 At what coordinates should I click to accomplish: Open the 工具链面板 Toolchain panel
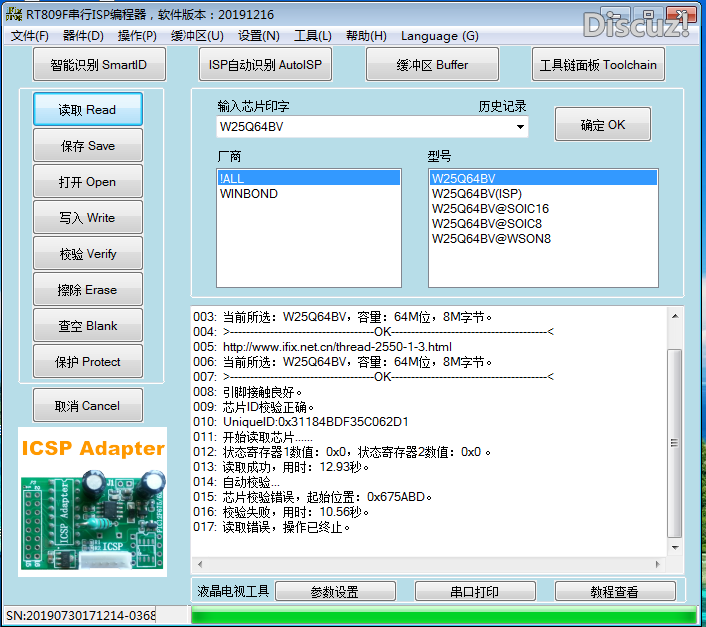tap(598, 65)
